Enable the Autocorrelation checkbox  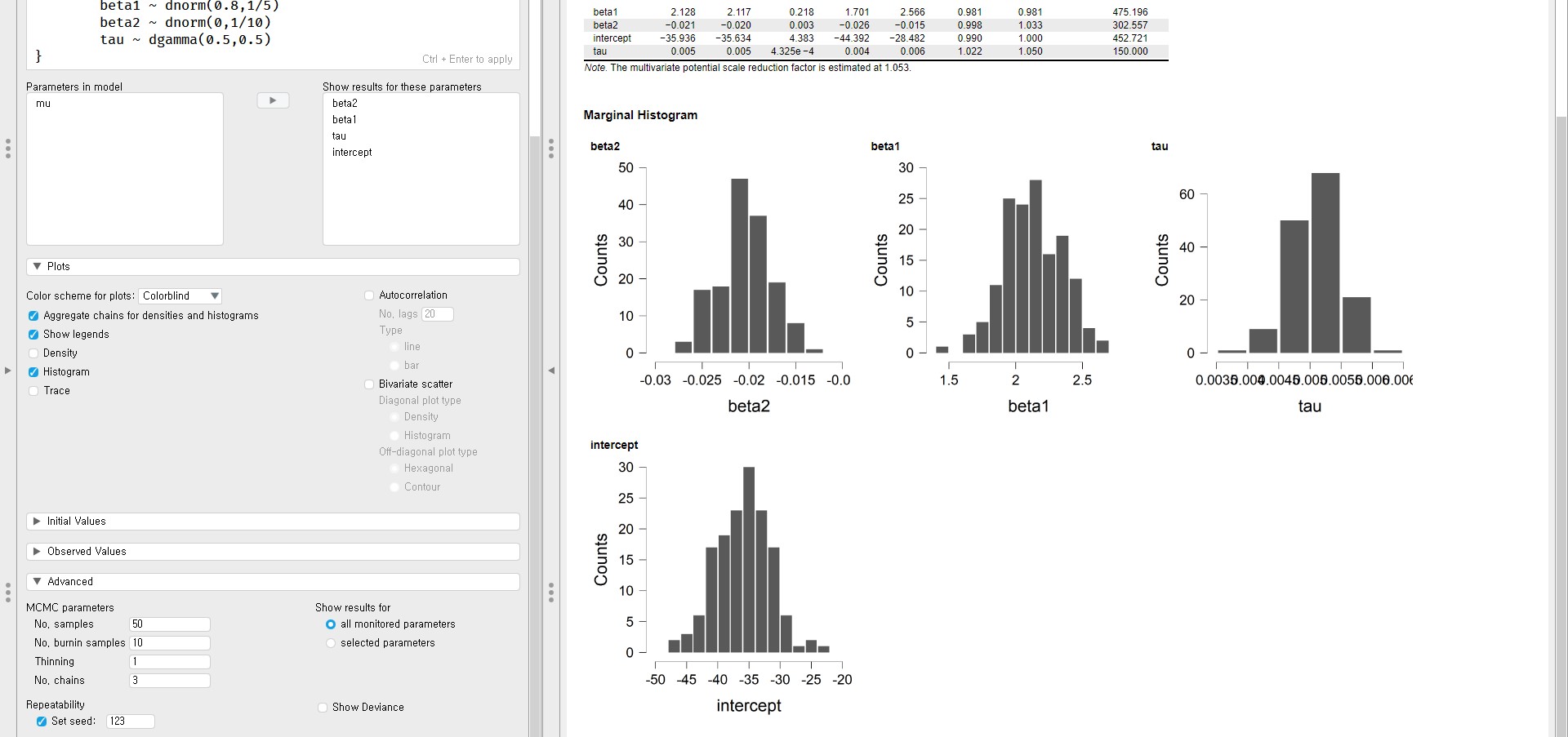point(369,295)
